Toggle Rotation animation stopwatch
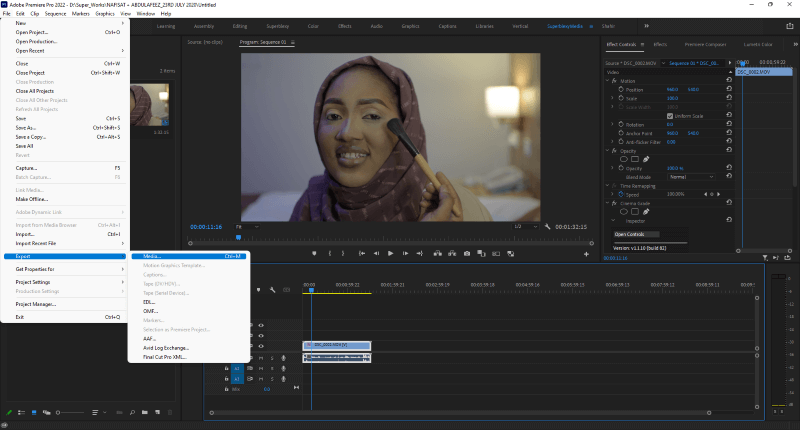800x430 pixels. coord(621,124)
